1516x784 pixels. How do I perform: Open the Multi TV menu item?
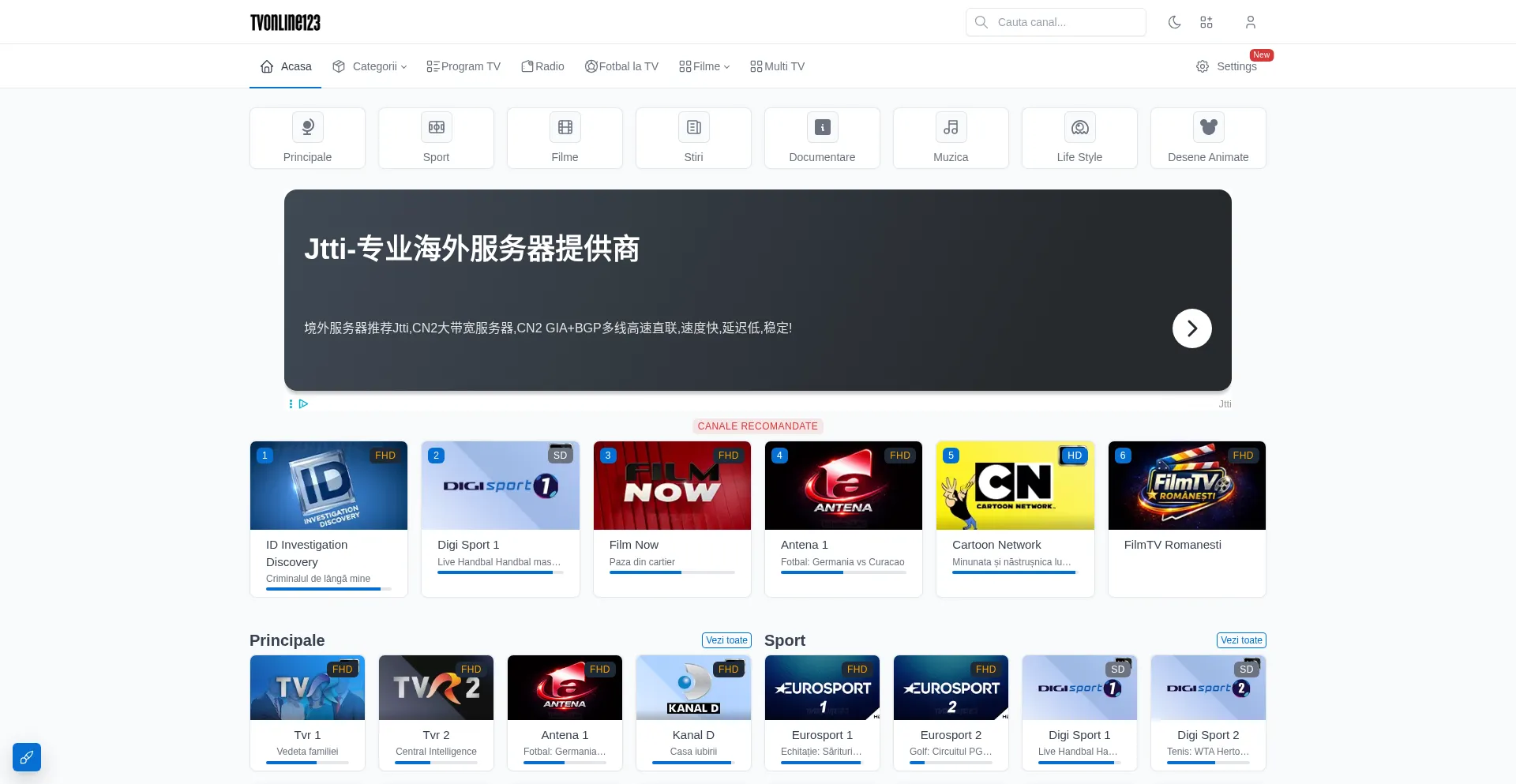778,66
